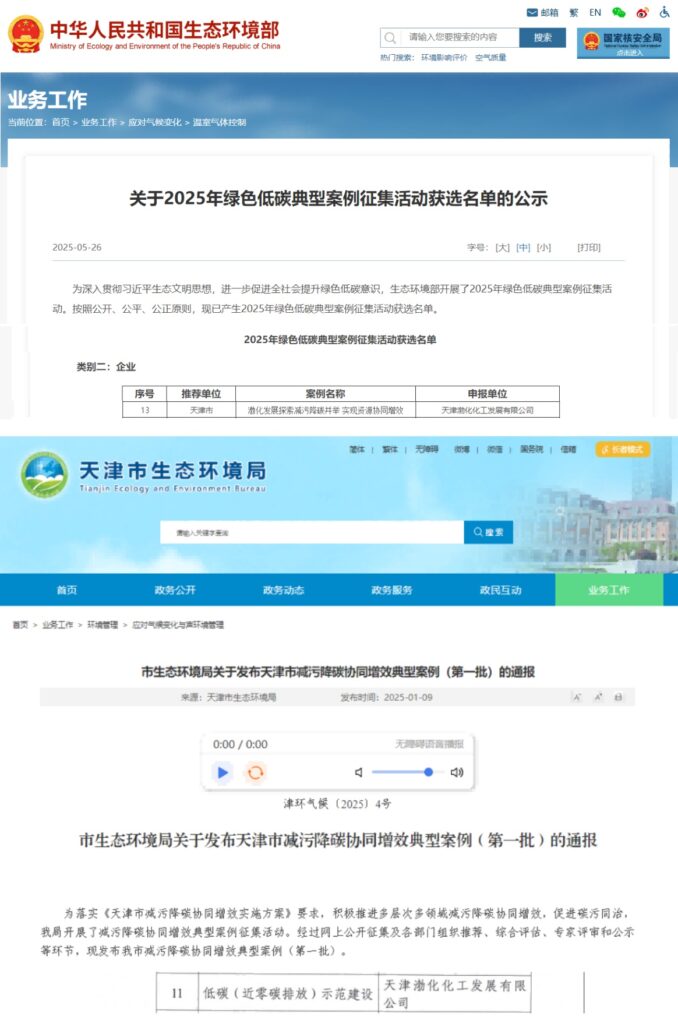The height and width of the screenshot is (1024, 678).
Task: Open the Weibo icon link
Action: 642,13
